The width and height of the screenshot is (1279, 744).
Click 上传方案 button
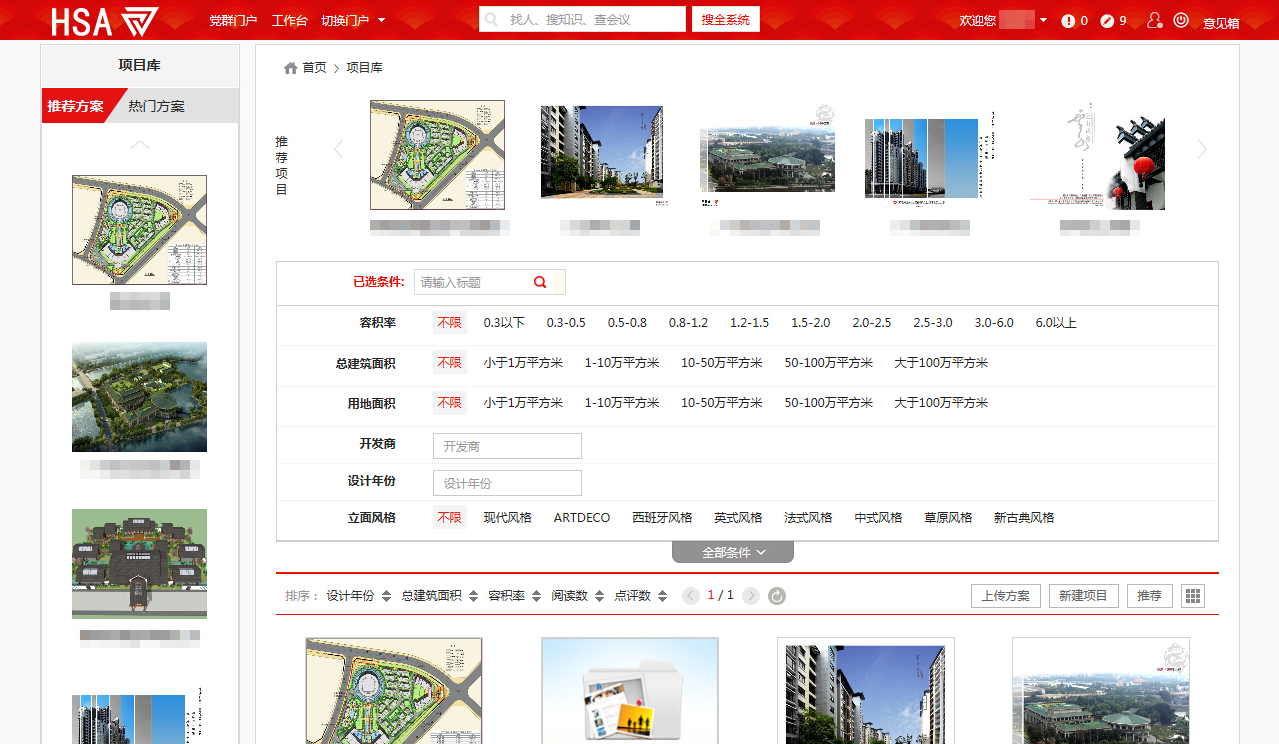point(1006,596)
